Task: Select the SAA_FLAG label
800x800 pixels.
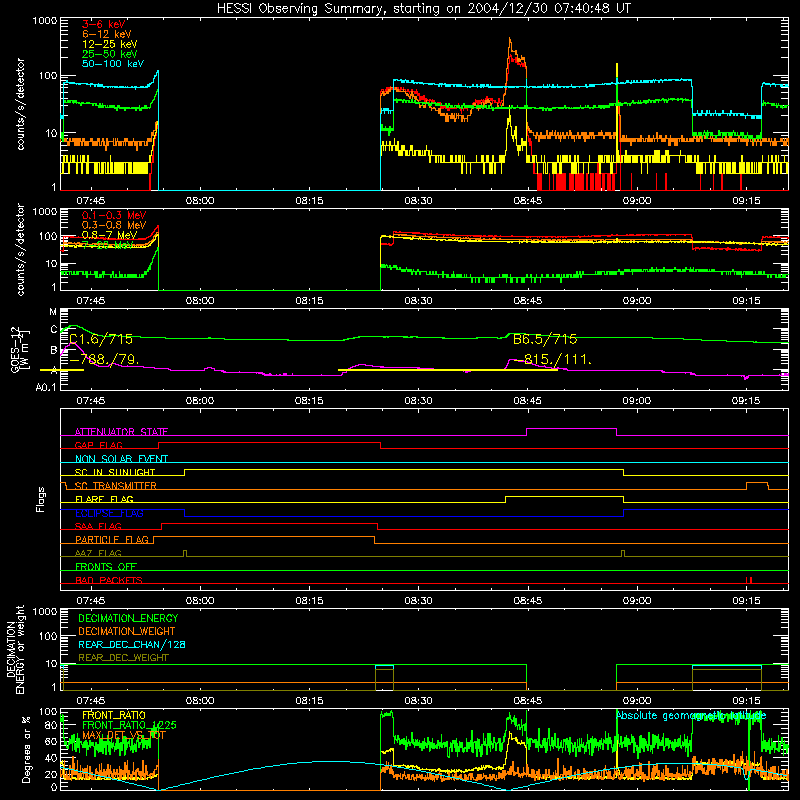Action: [98, 526]
